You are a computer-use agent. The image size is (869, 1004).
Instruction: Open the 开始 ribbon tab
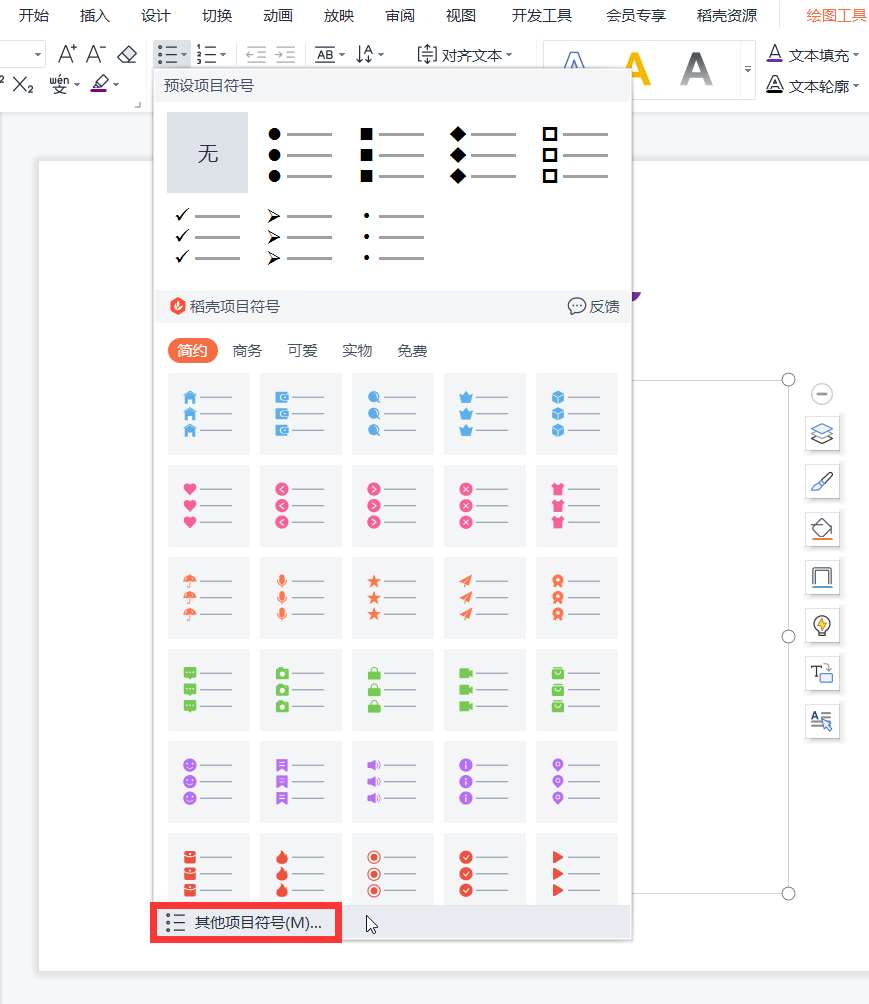[33, 15]
